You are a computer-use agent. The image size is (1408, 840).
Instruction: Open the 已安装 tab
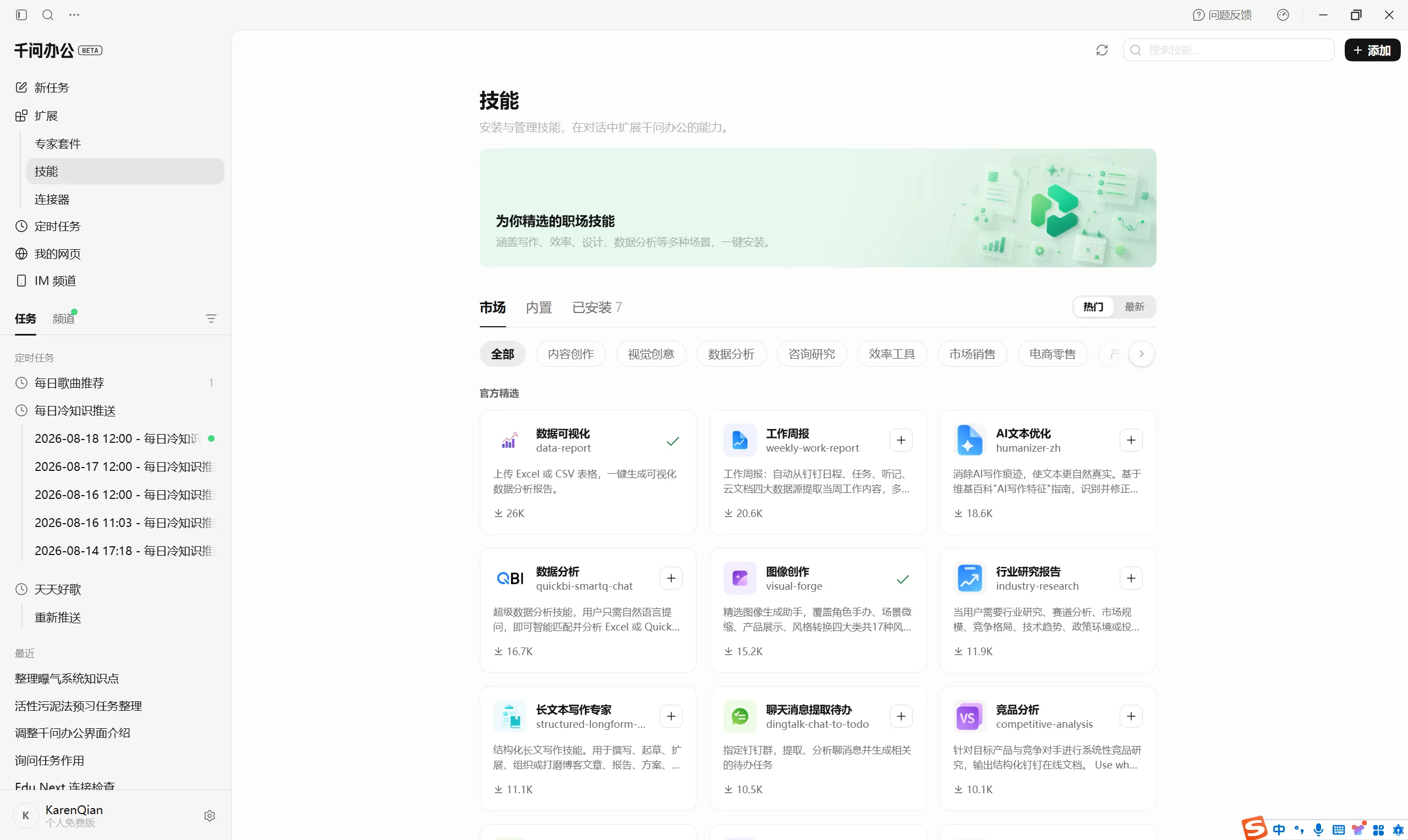point(597,308)
